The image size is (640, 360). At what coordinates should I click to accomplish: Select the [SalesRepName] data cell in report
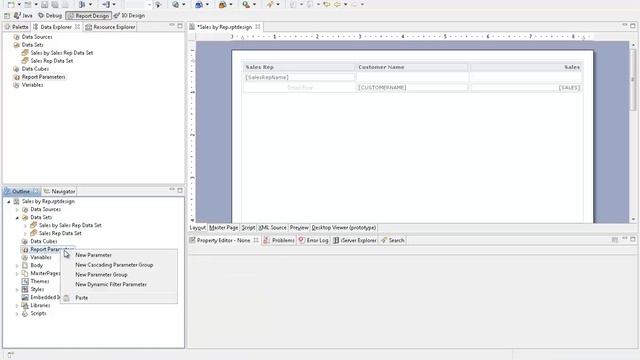tap(299, 77)
